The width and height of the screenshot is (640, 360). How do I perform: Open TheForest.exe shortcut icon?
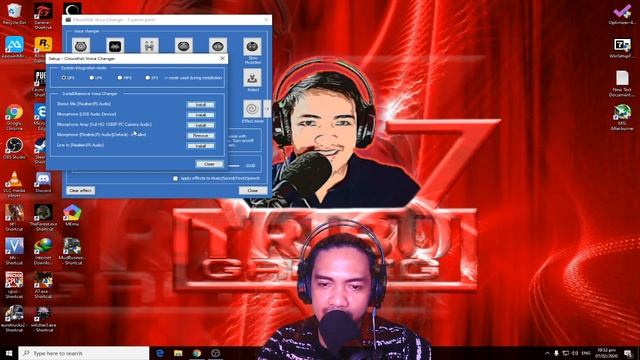coord(43,218)
